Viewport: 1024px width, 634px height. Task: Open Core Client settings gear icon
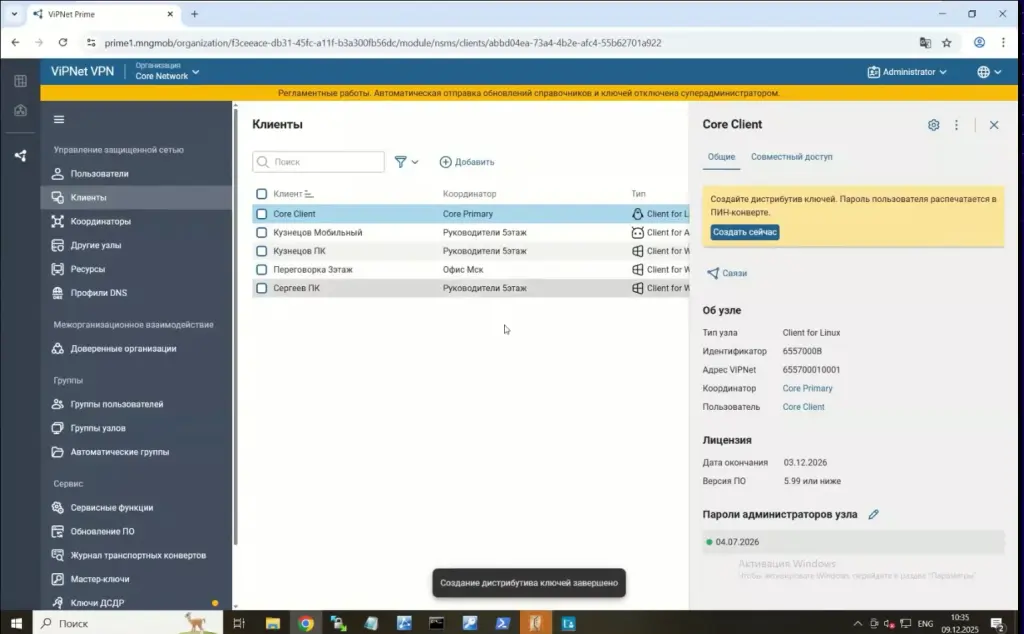[933, 125]
